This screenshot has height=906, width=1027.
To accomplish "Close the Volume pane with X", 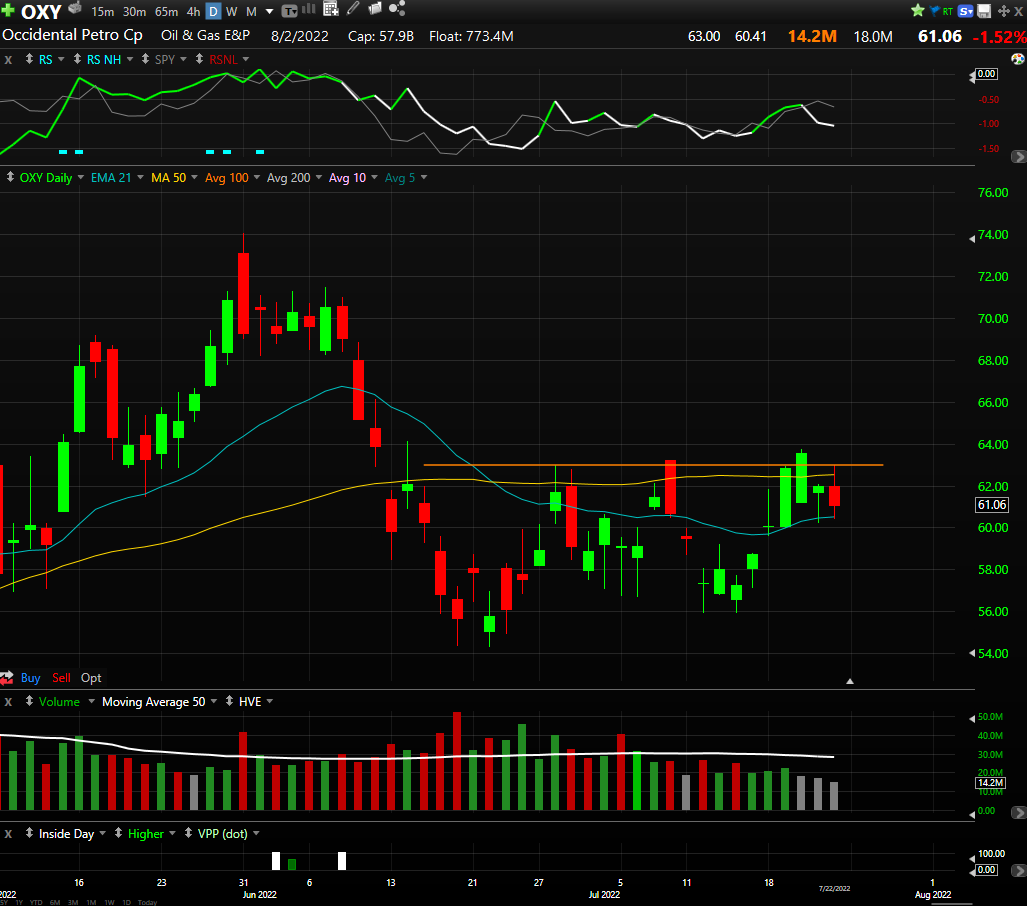I will [9, 702].
